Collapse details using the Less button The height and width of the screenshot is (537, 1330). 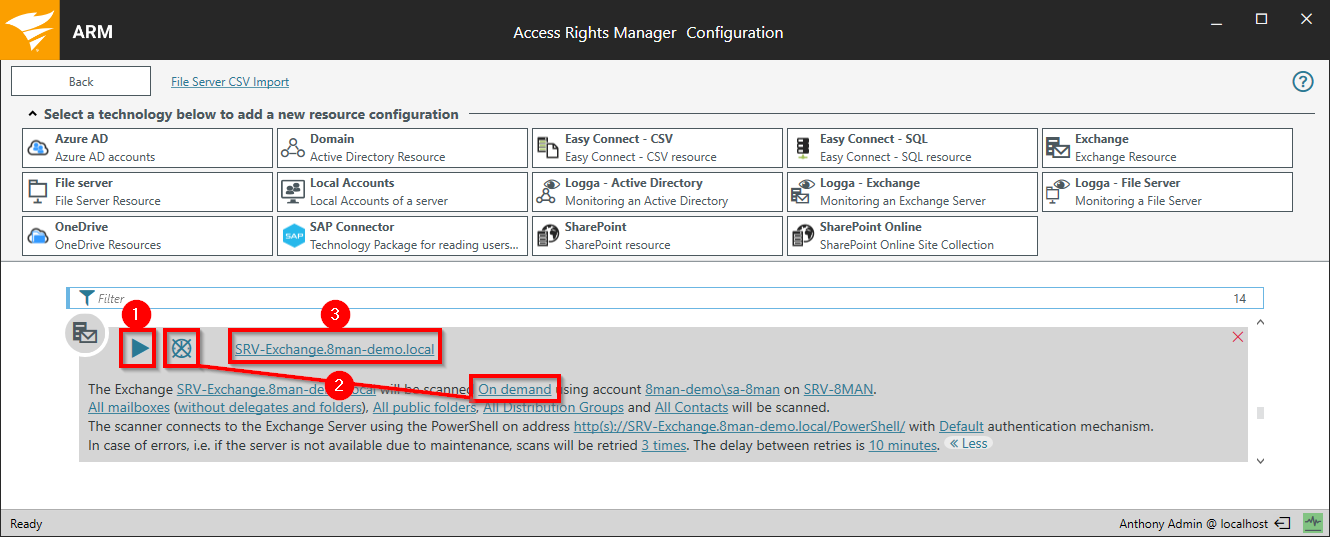tap(968, 444)
